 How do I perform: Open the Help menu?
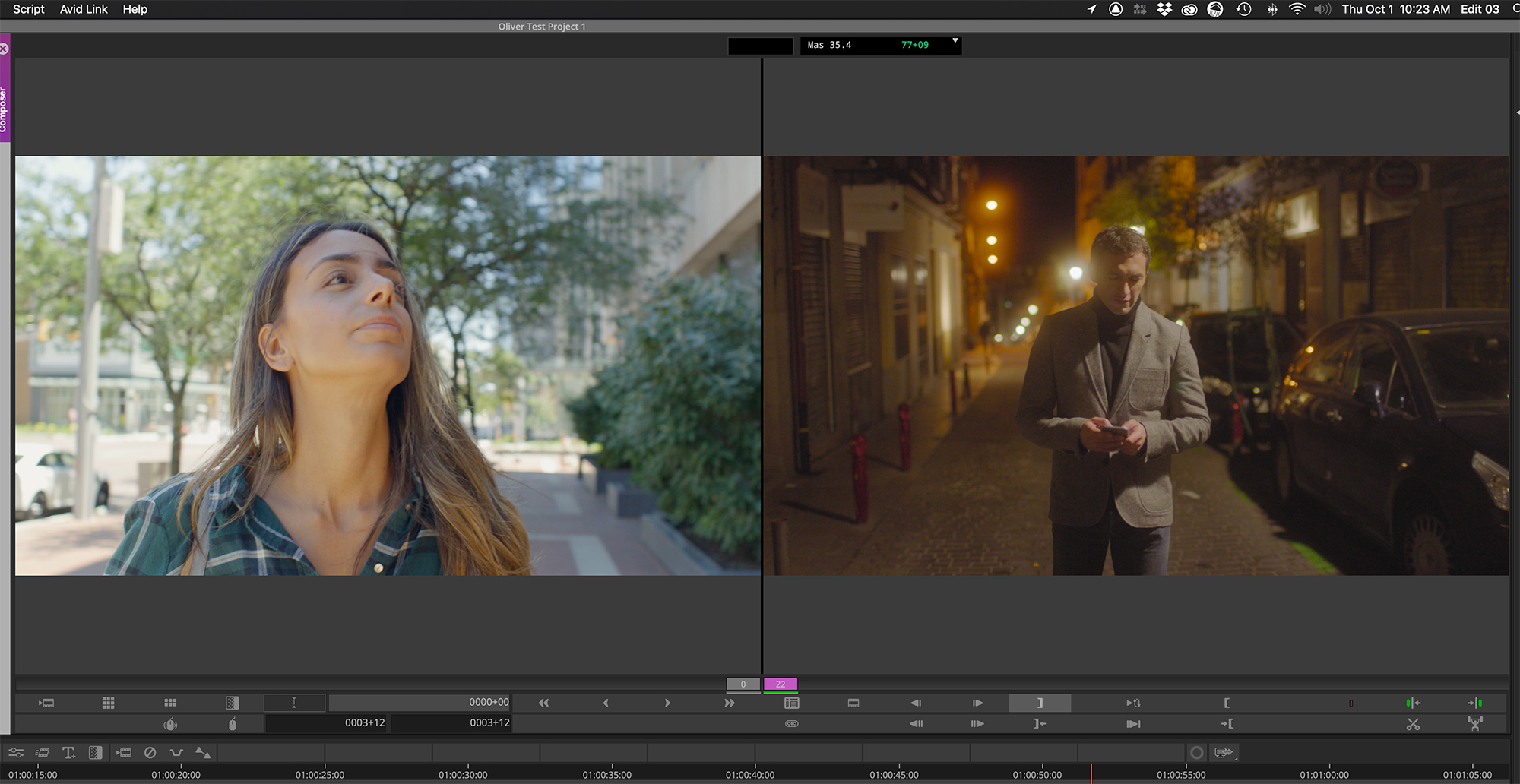point(135,9)
